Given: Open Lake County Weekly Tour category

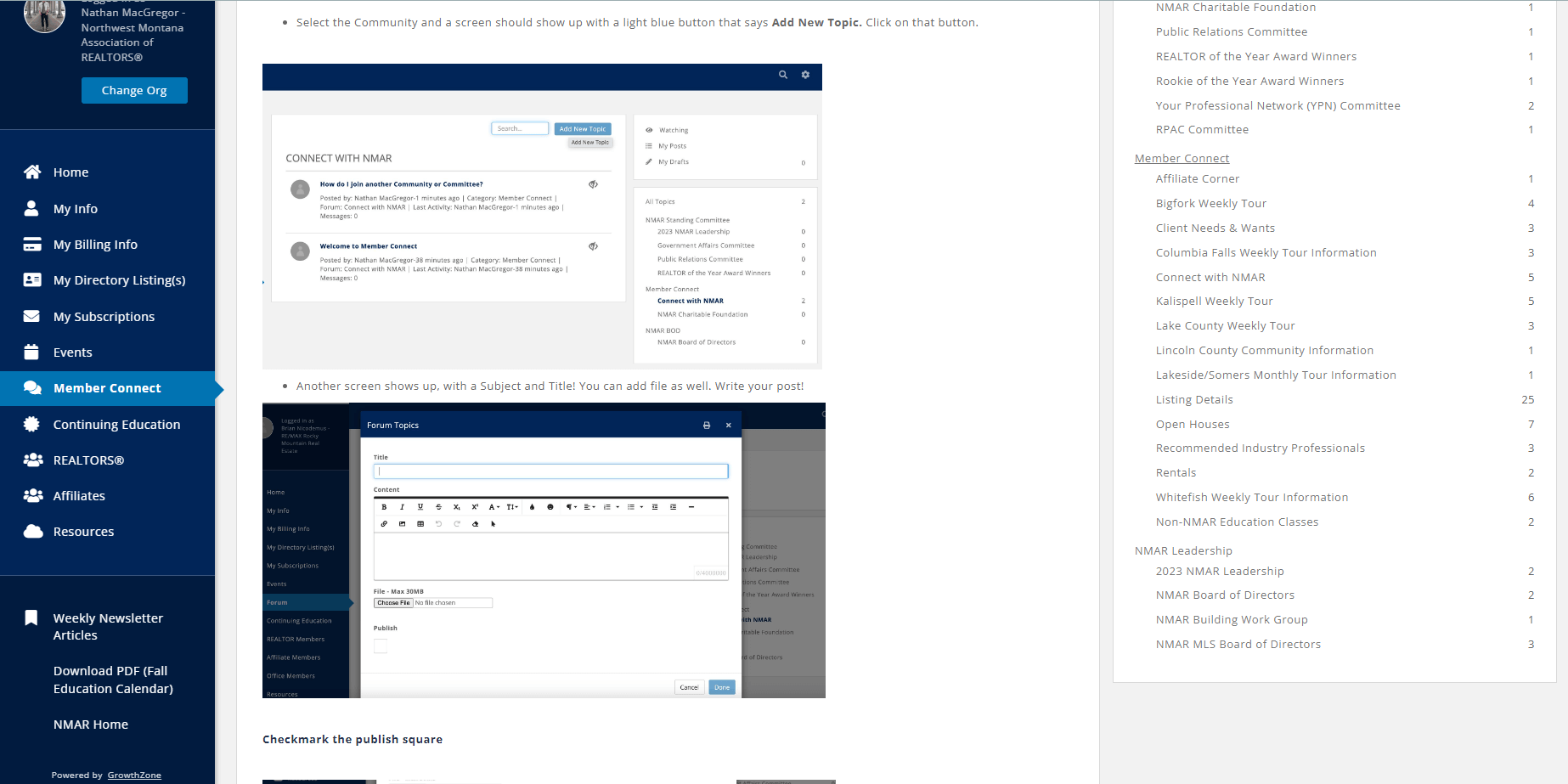Looking at the screenshot, I should (1226, 325).
